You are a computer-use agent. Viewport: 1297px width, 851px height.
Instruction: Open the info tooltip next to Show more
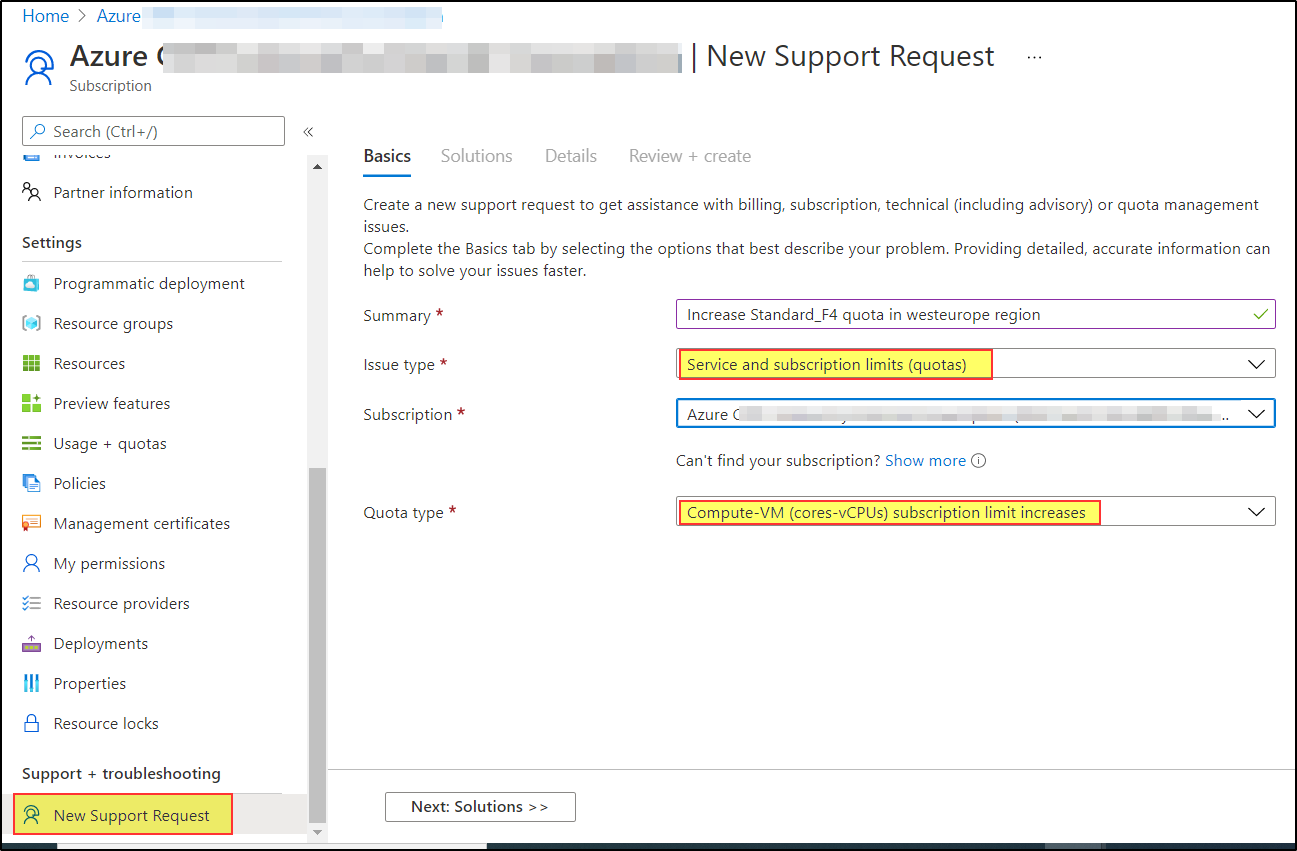tap(977, 460)
